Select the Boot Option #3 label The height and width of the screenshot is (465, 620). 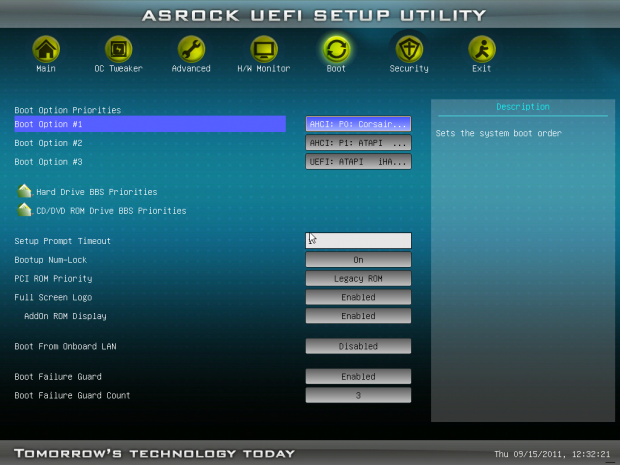click(48, 162)
